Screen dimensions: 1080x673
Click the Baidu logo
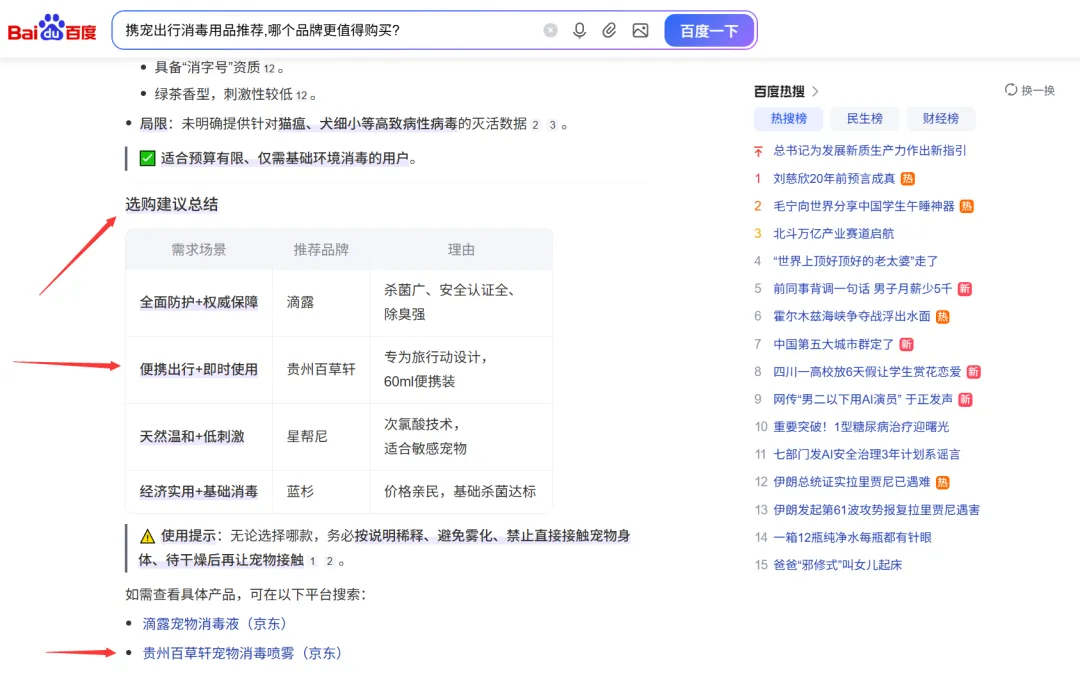[51, 29]
